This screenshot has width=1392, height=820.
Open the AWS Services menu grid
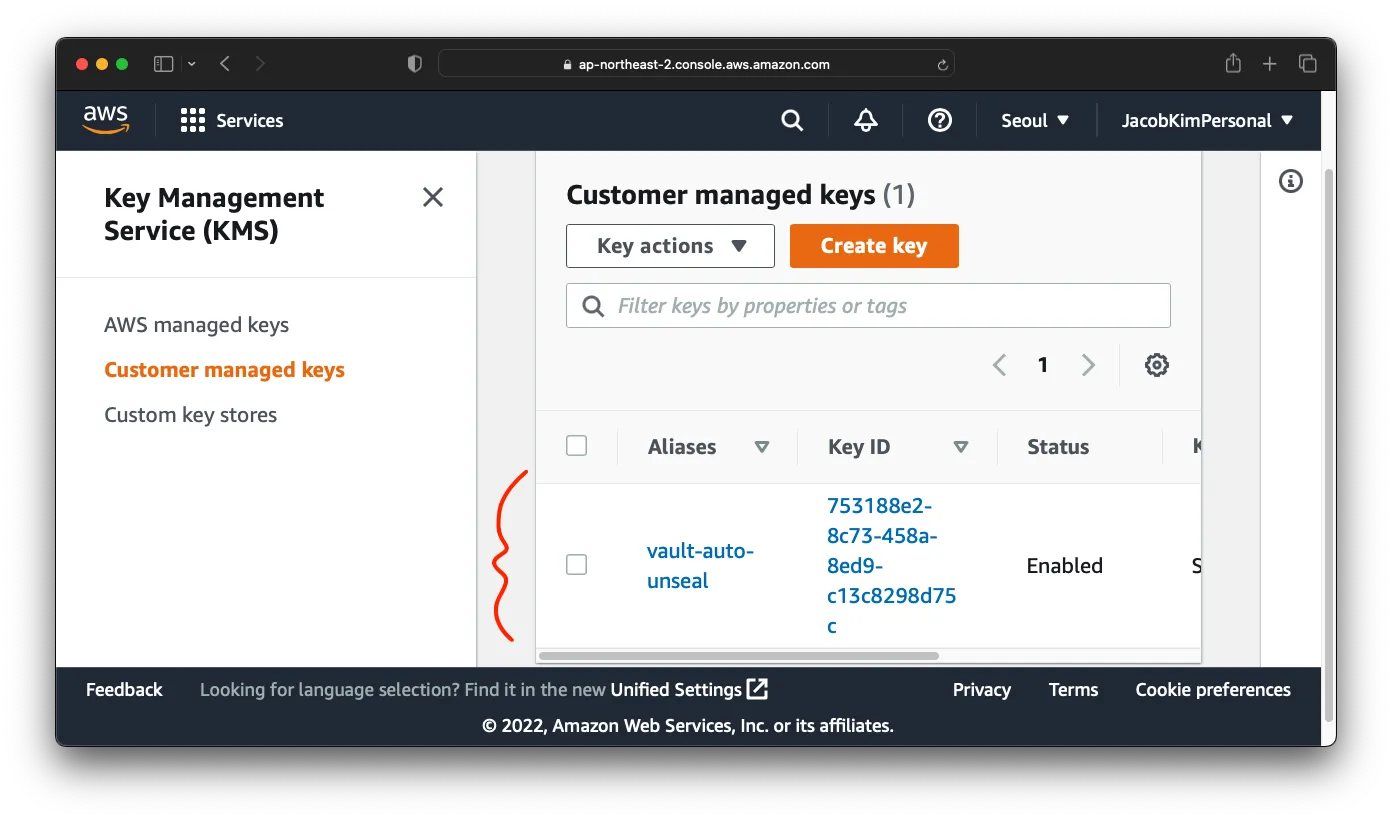[191, 120]
